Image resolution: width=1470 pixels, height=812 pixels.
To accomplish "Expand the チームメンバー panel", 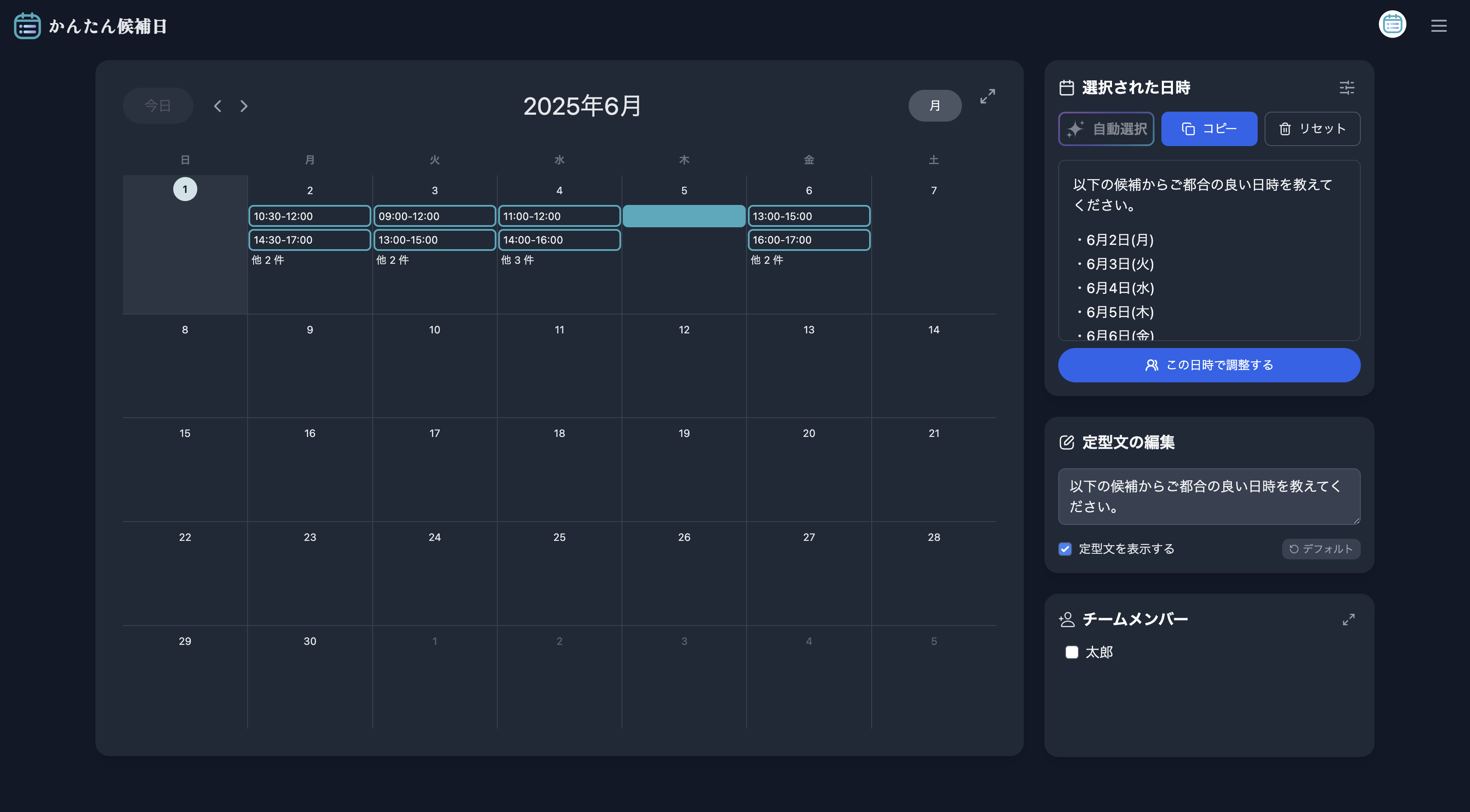I will (x=1348, y=619).
